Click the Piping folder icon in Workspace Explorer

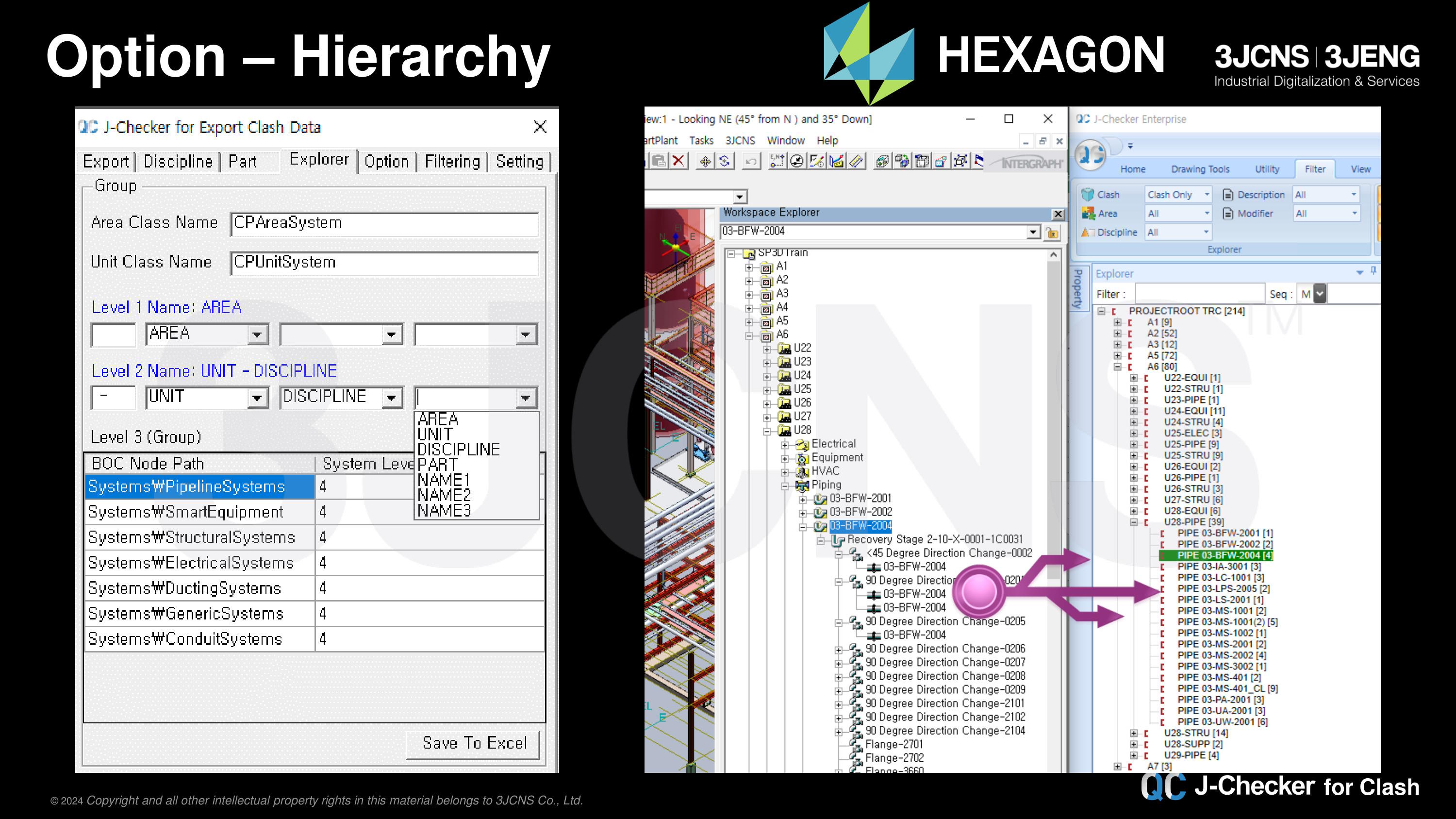coord(802,485)
